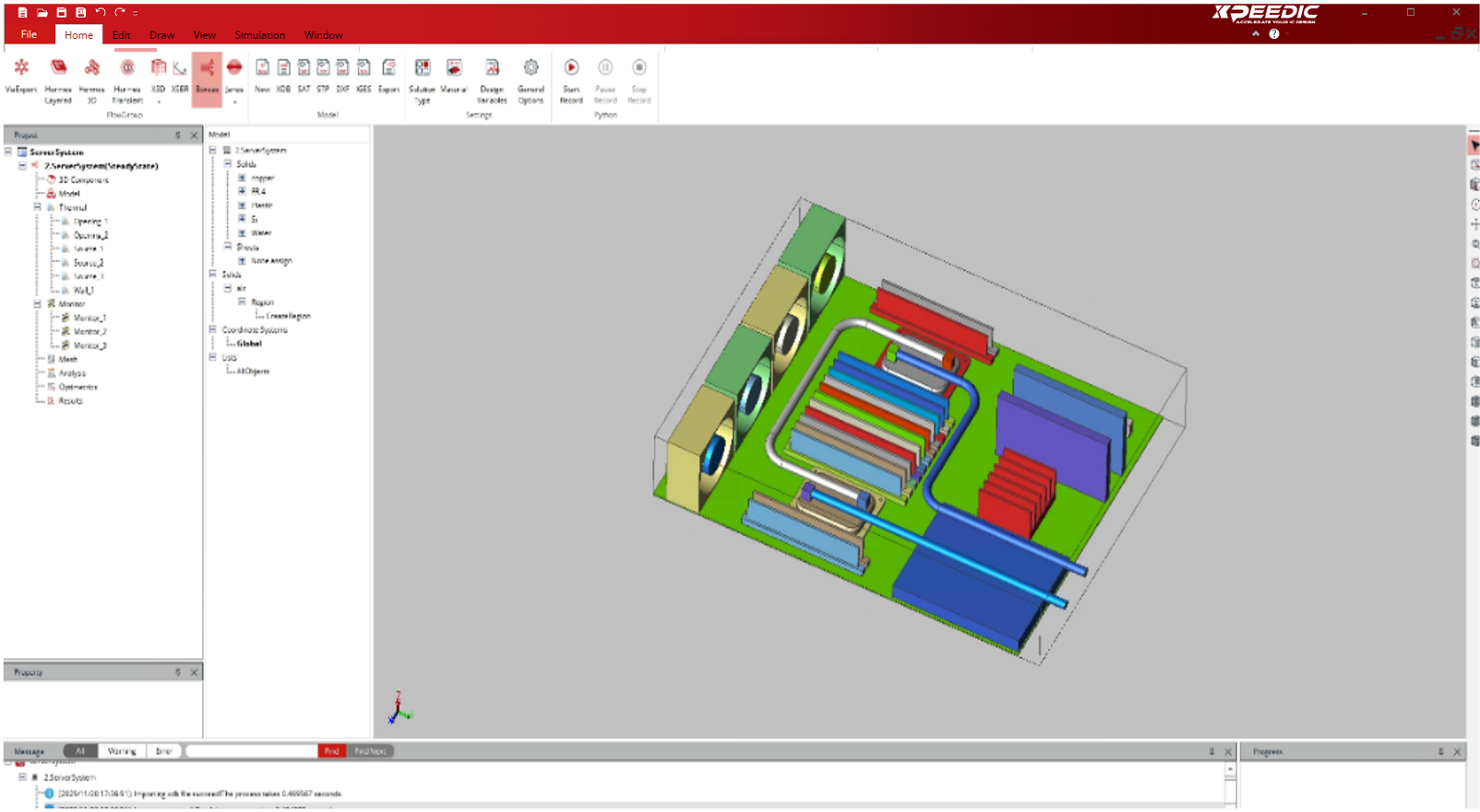This screenshot has height=812, width=1480.
Task: Open the File menu
Action: 29,35
